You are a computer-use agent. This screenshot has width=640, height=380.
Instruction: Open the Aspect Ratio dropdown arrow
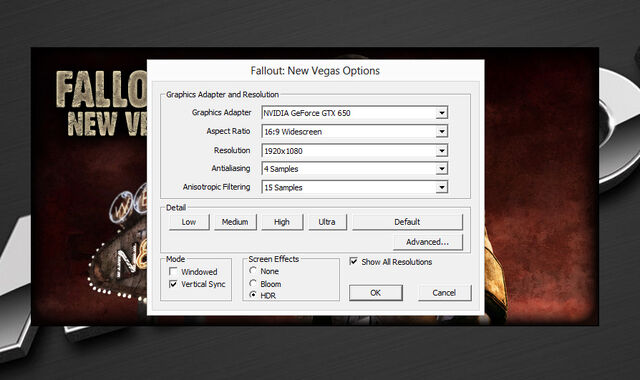[442, 131]
